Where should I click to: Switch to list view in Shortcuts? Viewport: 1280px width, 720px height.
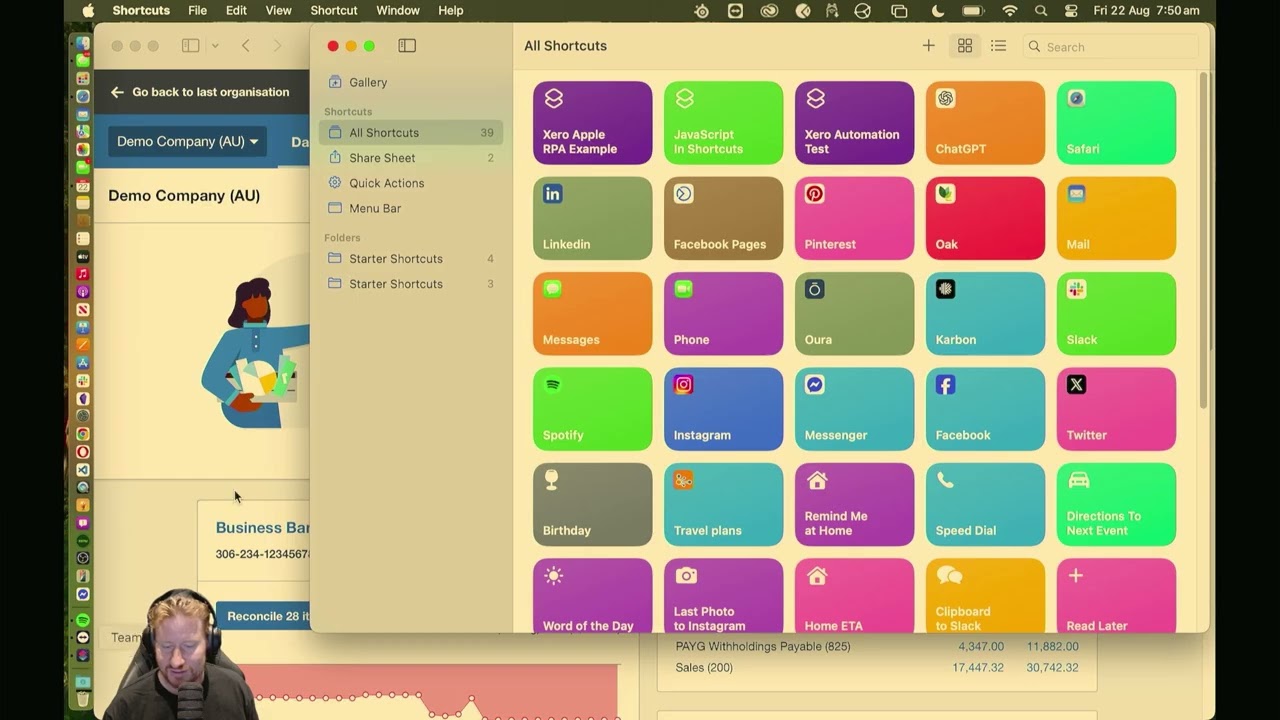tap(998, 46)
